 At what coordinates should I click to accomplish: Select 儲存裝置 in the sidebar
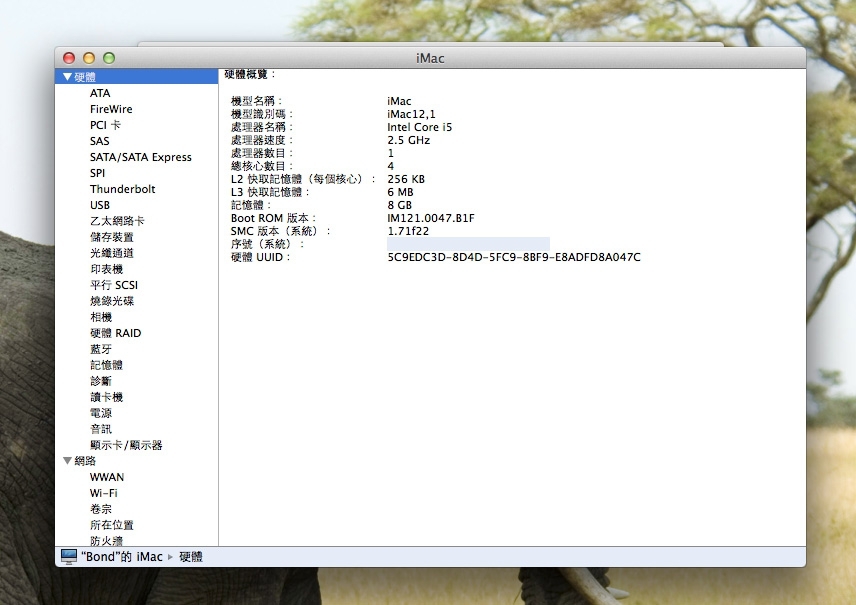111,237
